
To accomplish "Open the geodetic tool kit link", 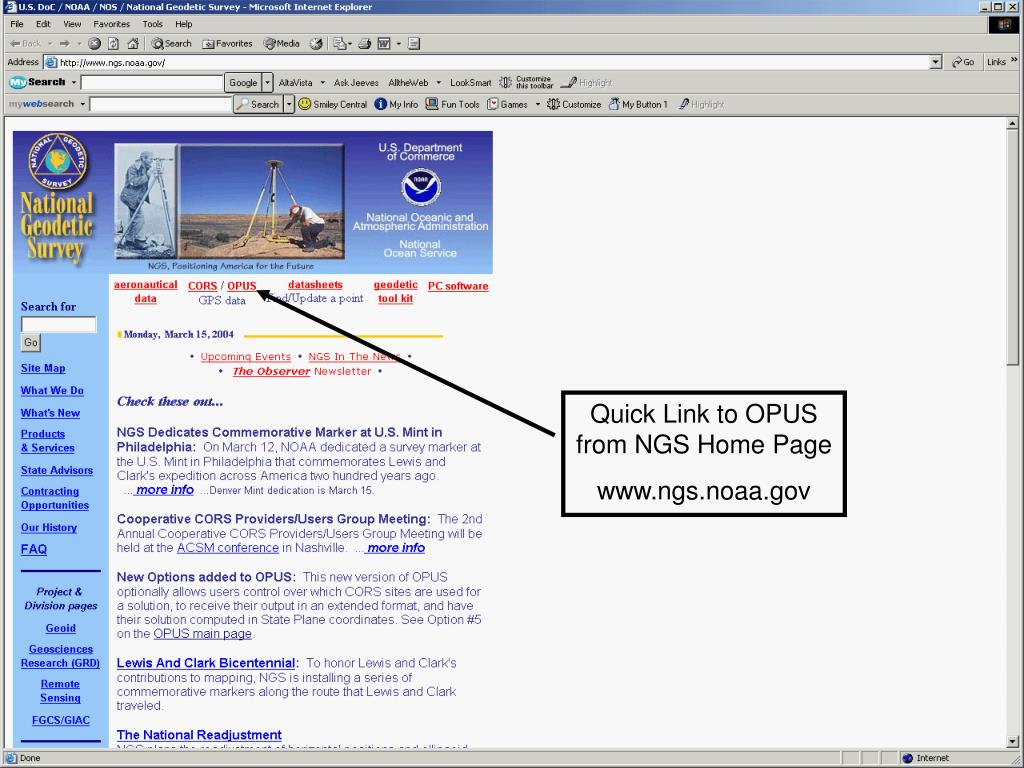I will pyautogui.click(x=396, y=291).
